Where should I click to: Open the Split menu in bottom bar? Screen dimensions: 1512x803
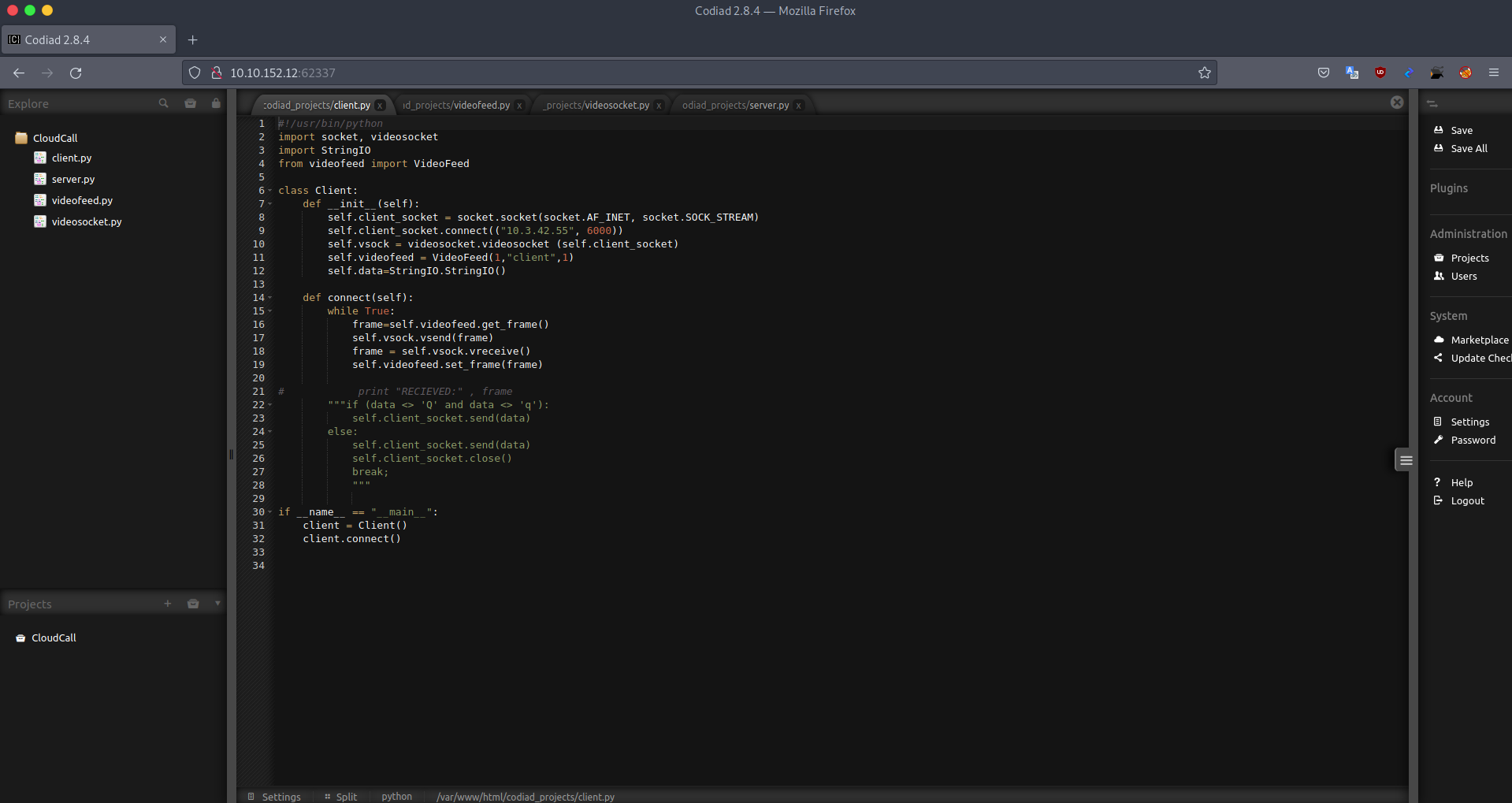point(340,797)
